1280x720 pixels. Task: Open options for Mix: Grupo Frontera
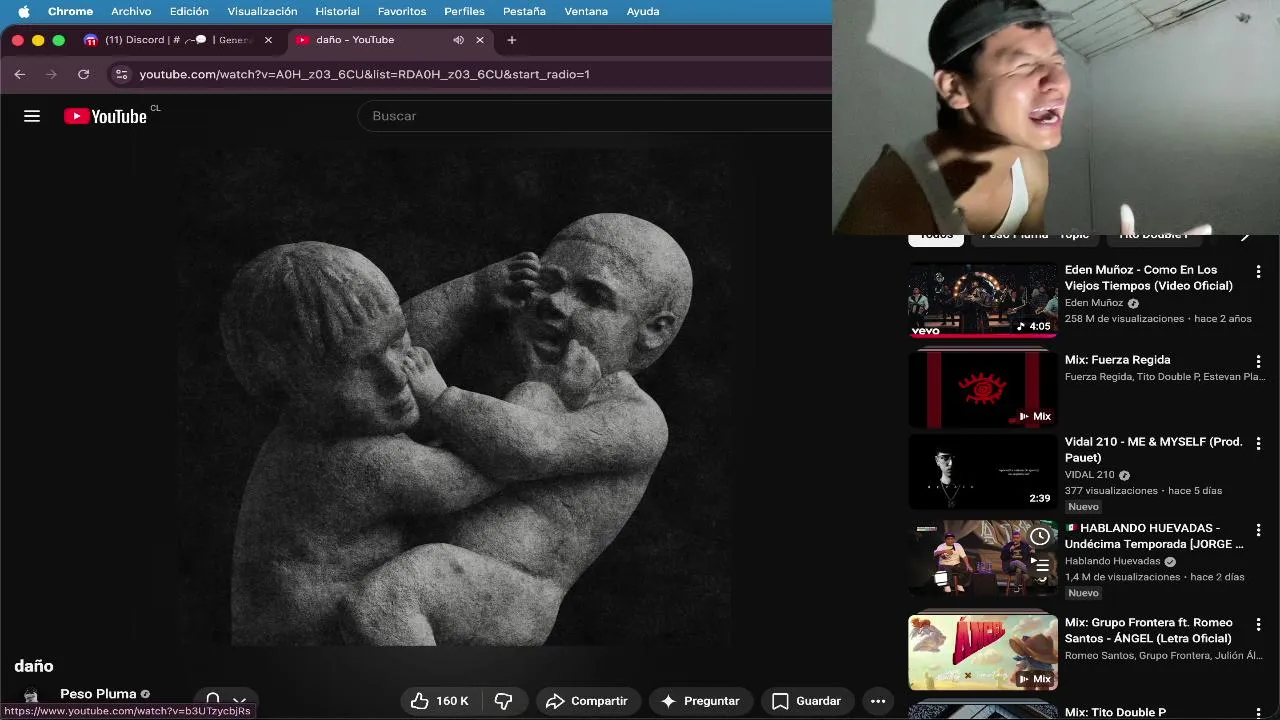pos(1259,624)
